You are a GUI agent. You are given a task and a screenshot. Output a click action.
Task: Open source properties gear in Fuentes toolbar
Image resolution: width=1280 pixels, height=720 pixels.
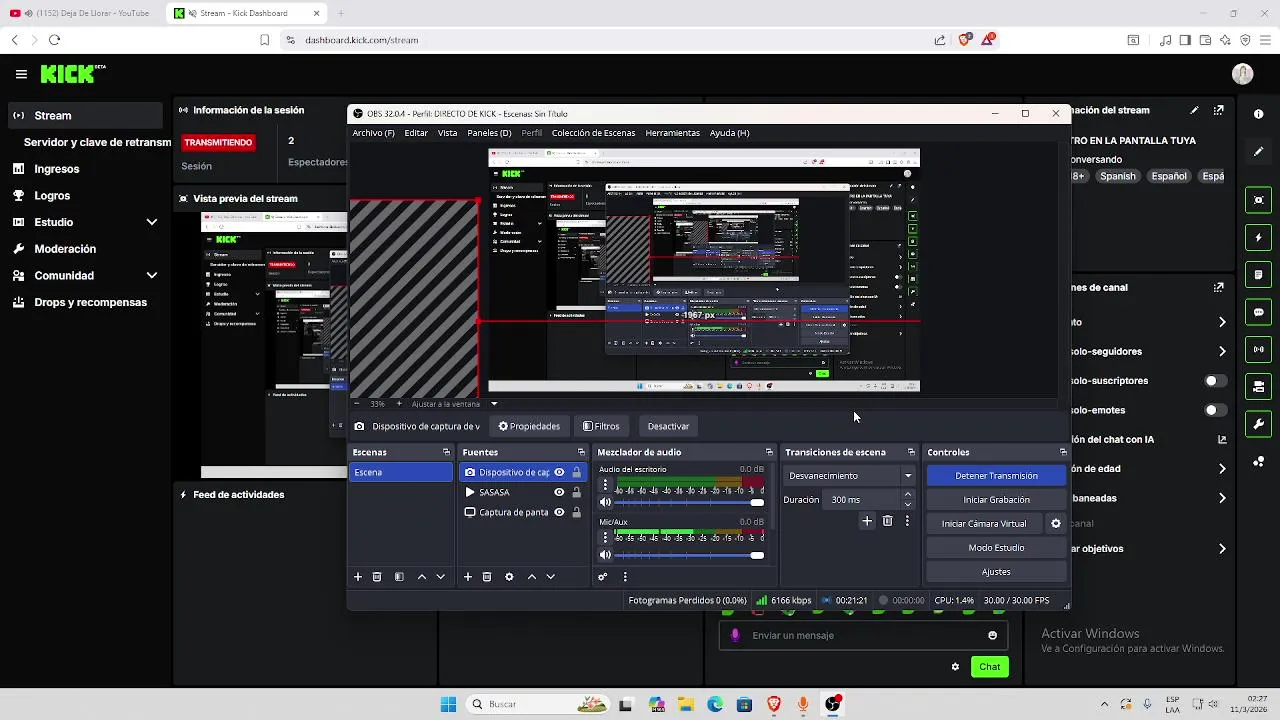[x=509, y=577]
